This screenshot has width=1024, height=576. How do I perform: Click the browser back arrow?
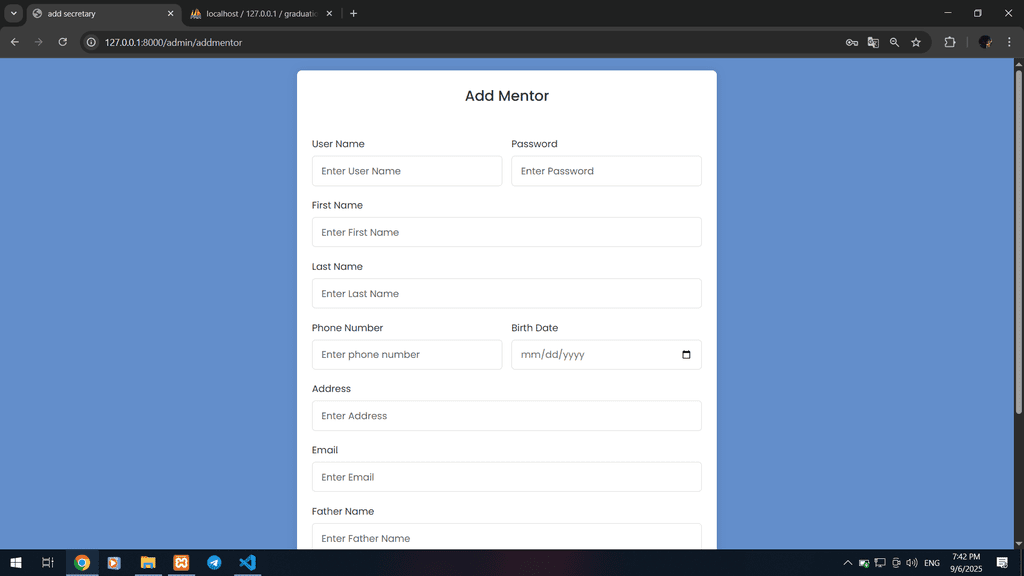[x=15, y=42]
